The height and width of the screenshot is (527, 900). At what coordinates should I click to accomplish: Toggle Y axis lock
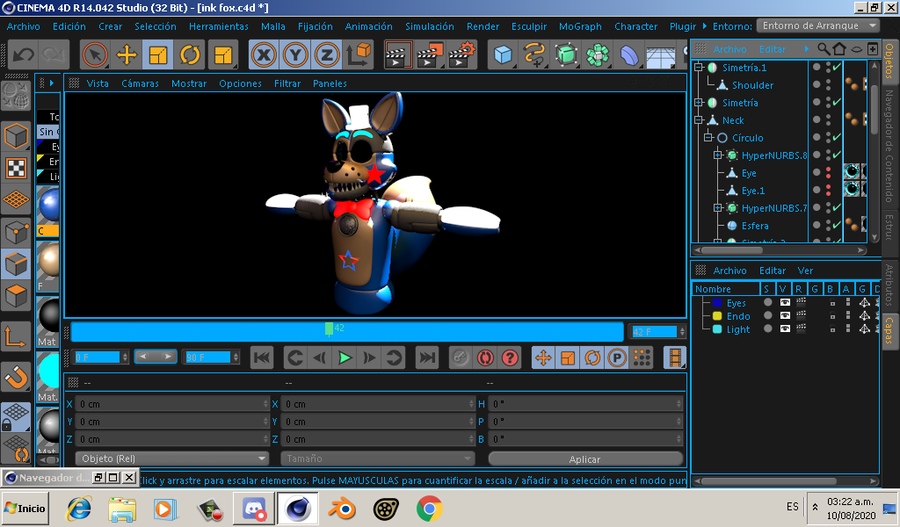(x=295, y=55)
